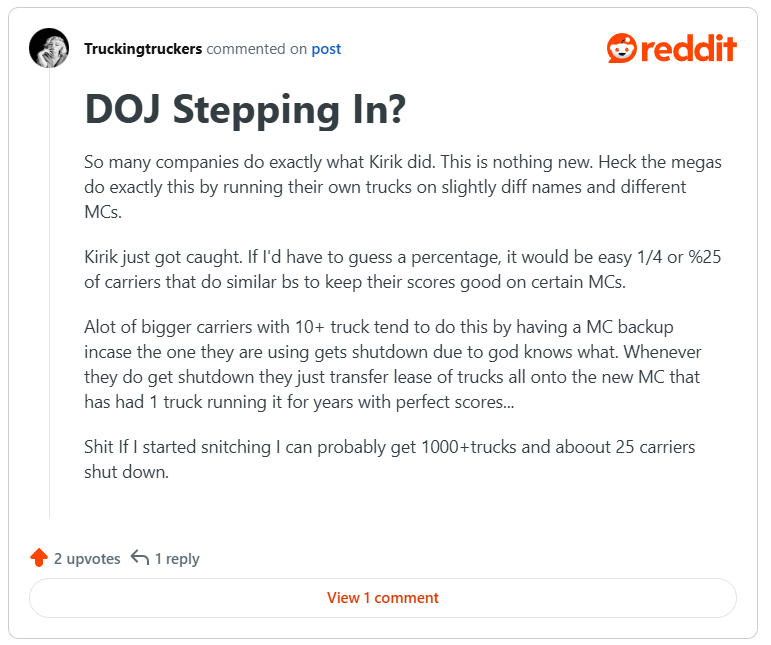Open the "1 reply" link
Viewport: 771px width, 645px height.
point(177,559)
